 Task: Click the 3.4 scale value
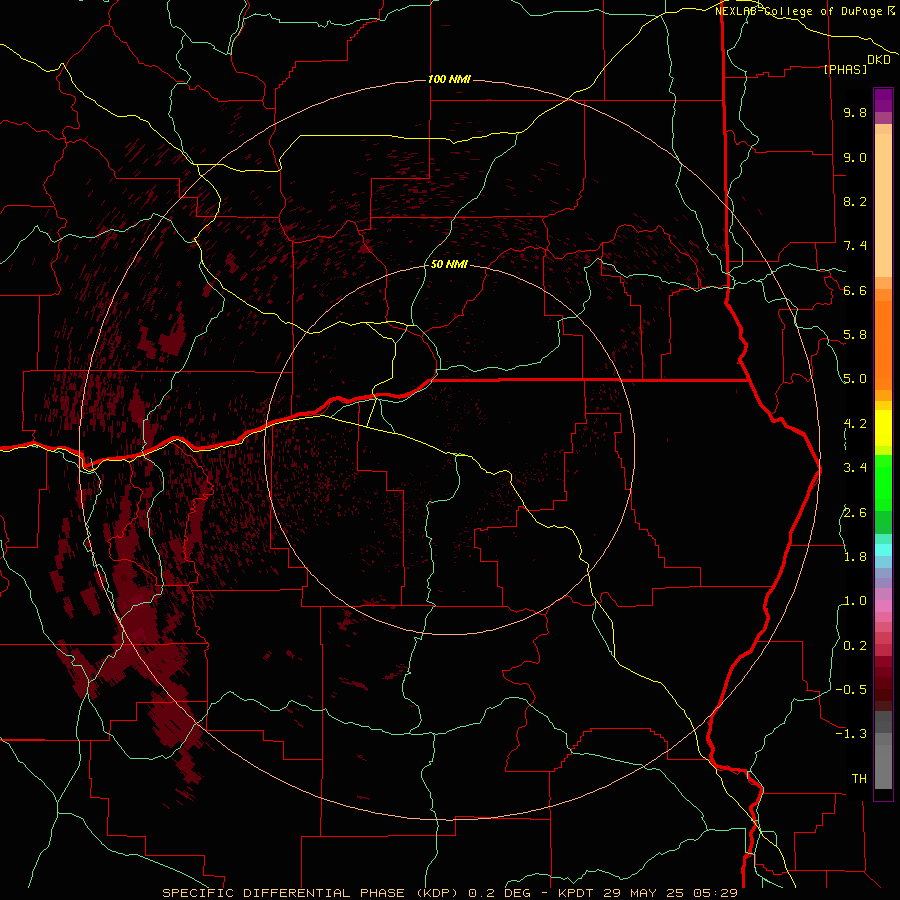coord(855,468)
